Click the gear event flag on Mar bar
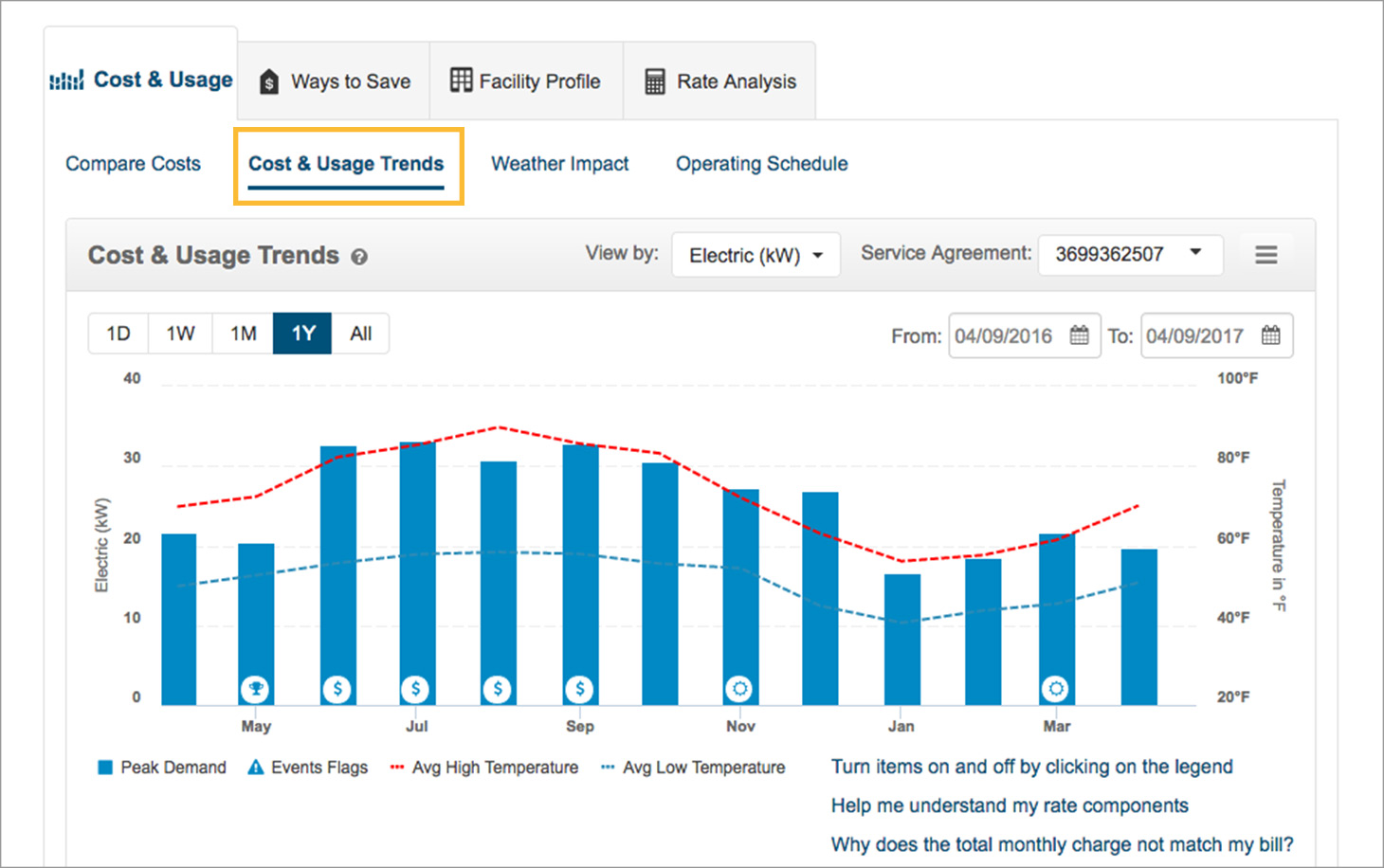The image size is (1384, 868). tap(1055, 689)
